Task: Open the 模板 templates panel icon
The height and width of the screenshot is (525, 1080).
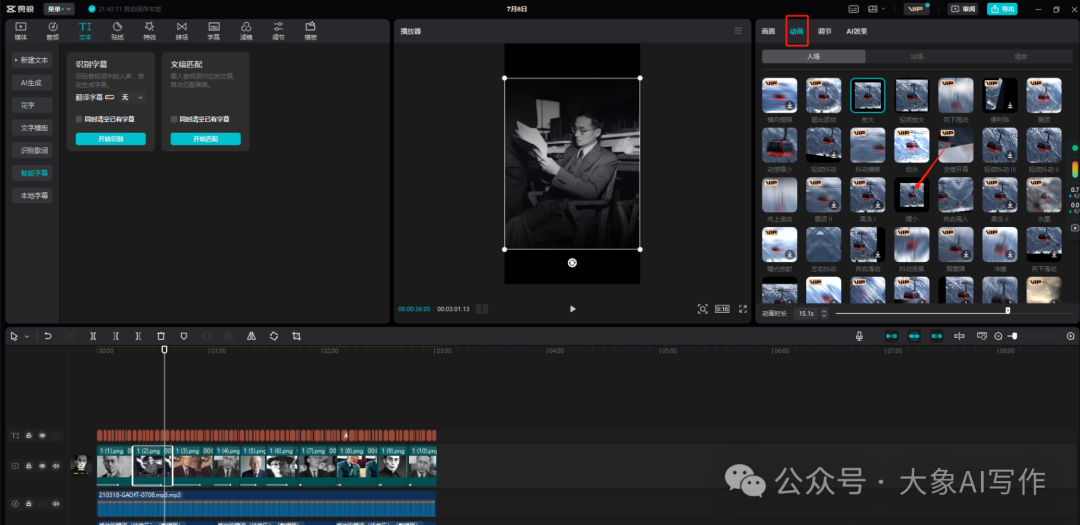Action: coord(311,30)
